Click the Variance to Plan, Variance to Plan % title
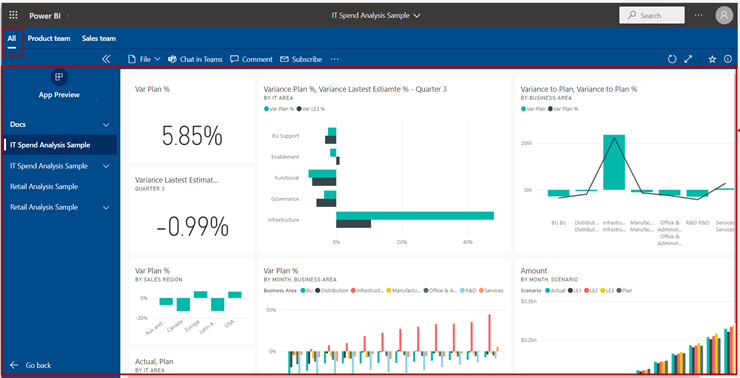The width and height of the screenshot is (740, 378). tap(579, 89)
